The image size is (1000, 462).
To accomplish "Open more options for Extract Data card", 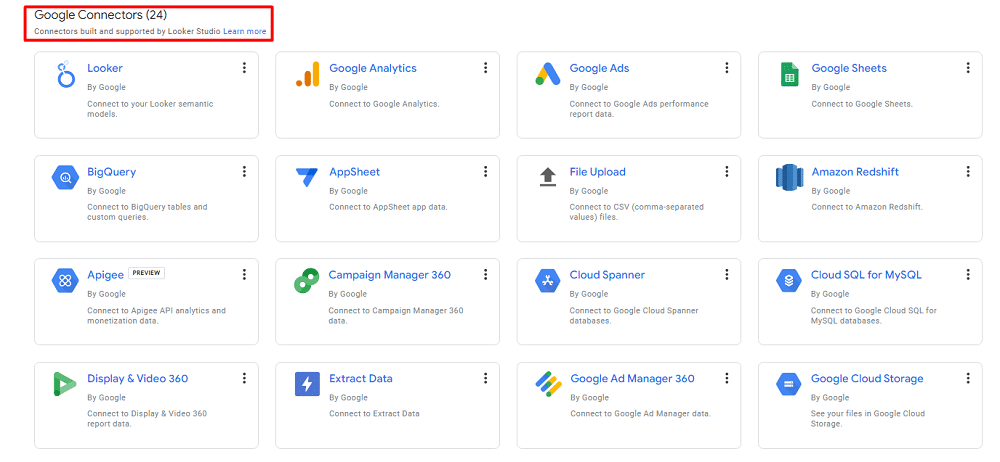I will [x=485, y=378].
